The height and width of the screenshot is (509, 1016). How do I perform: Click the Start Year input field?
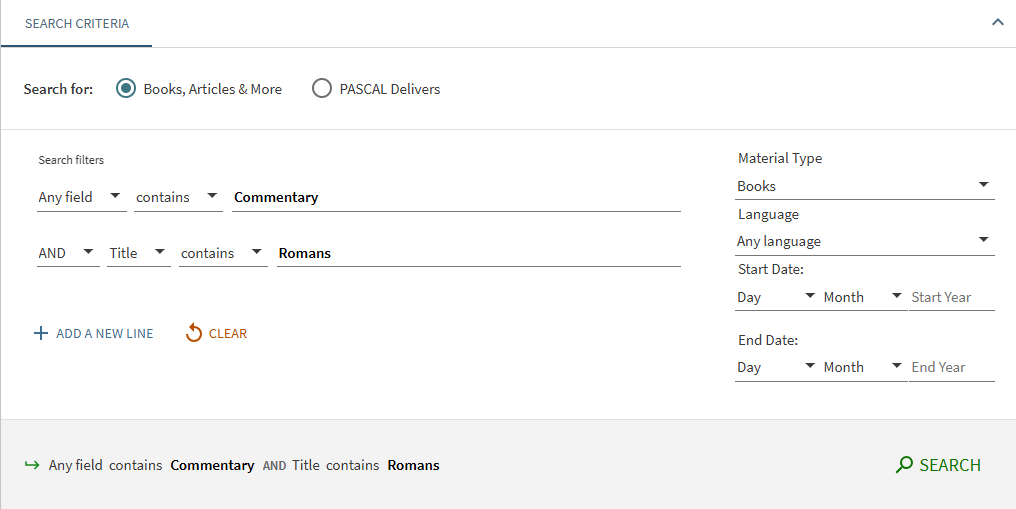(951, 297)
